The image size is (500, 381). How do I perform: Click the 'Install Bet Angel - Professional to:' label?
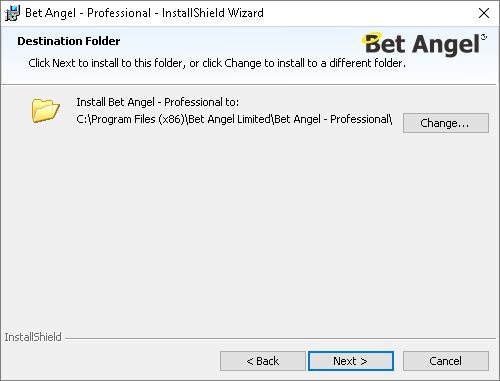158,102
